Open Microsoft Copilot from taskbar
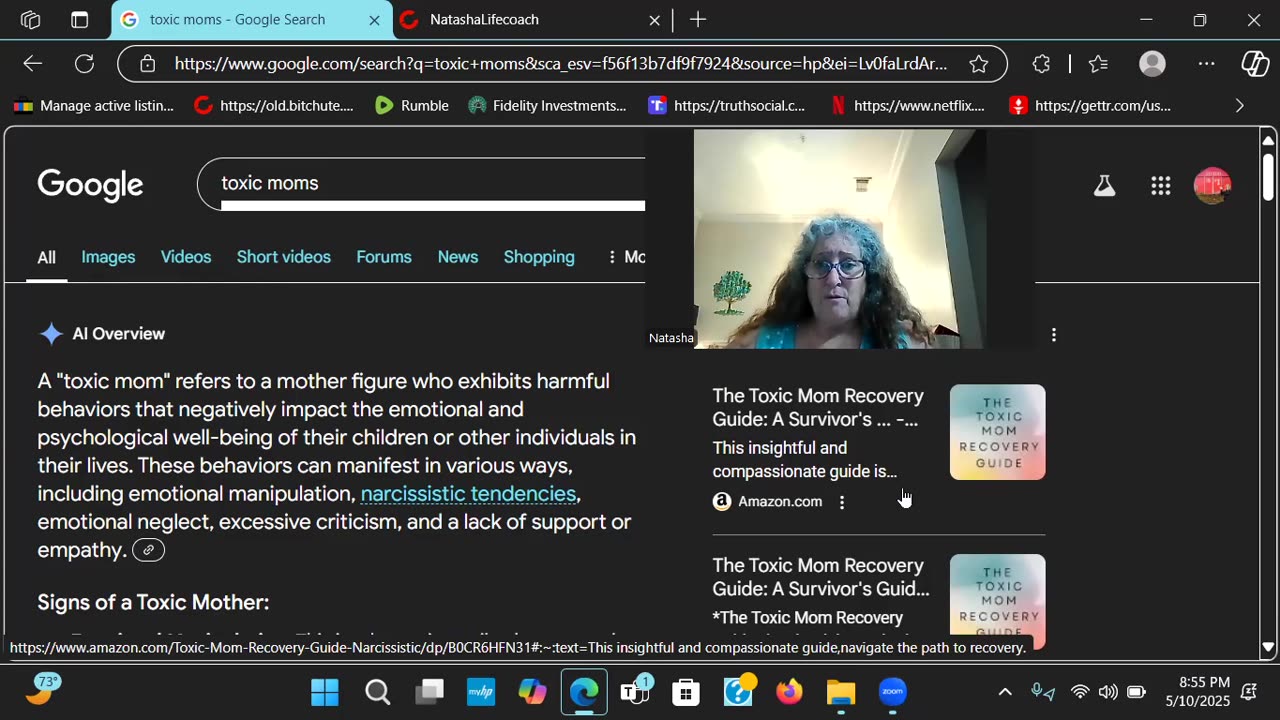This screenshot has height=720, width=1280. (x=532, y=692)
